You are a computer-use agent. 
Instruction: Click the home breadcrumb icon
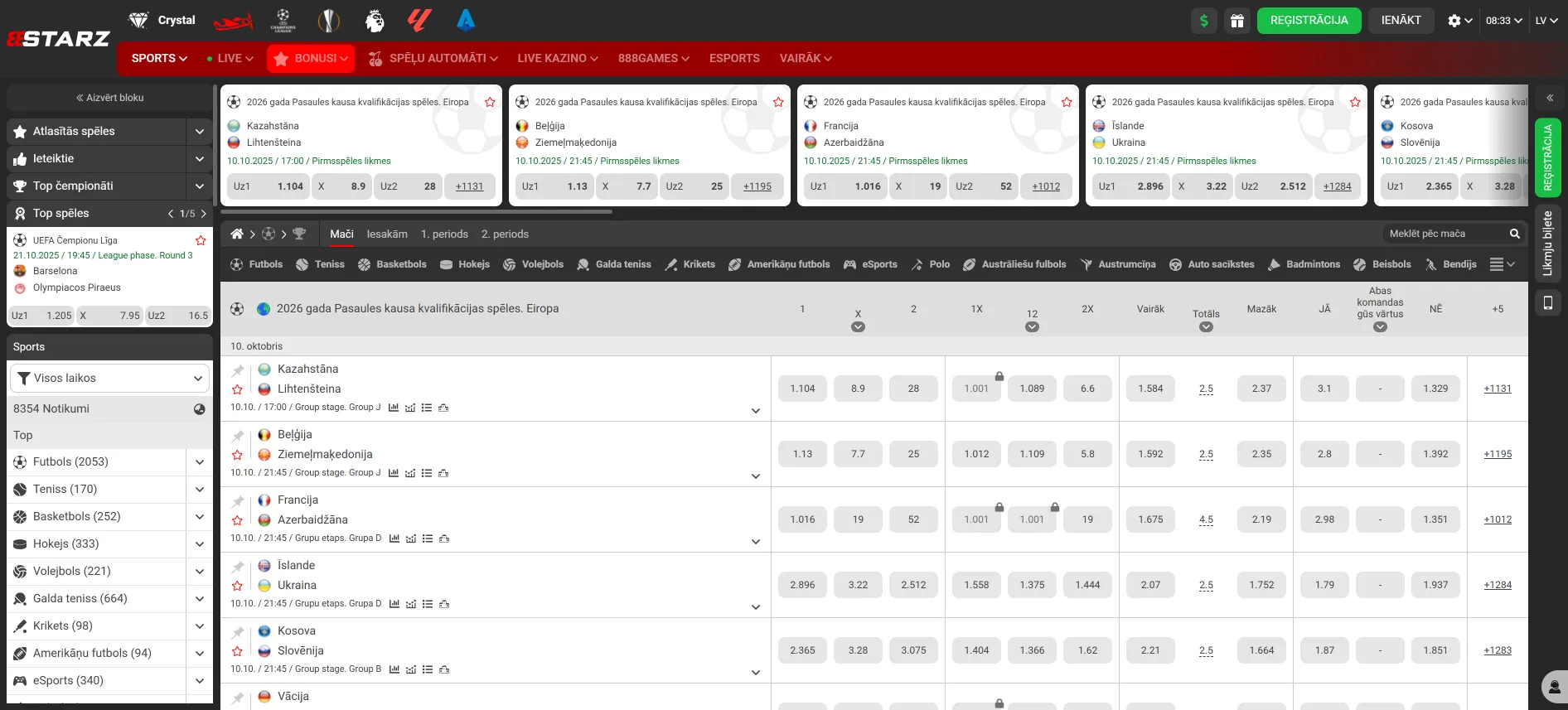(x=237, y=234)
